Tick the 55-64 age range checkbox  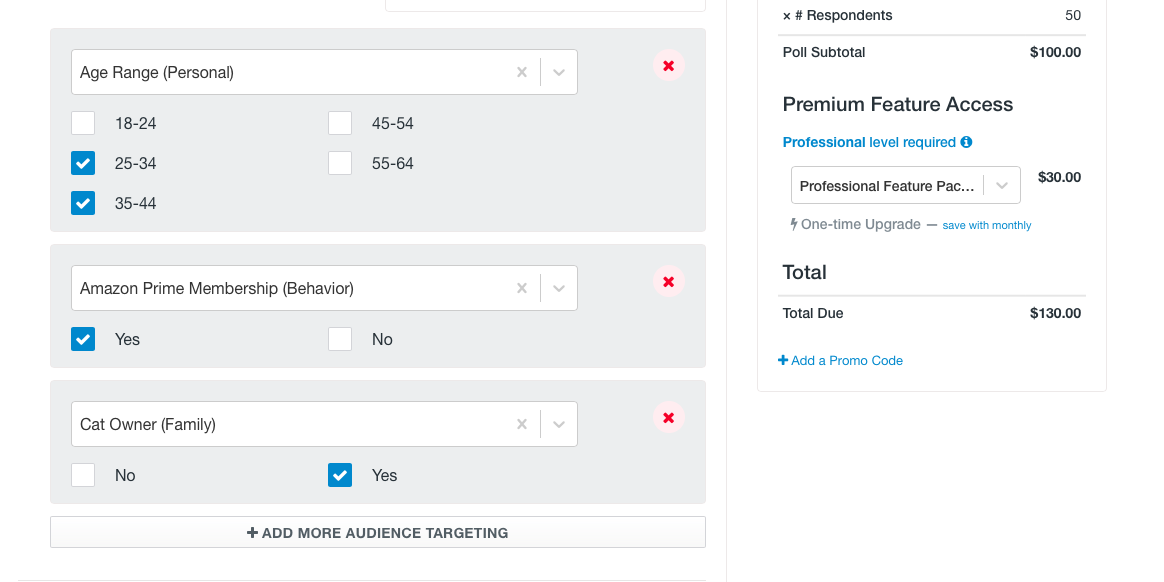tap(340, 163)
